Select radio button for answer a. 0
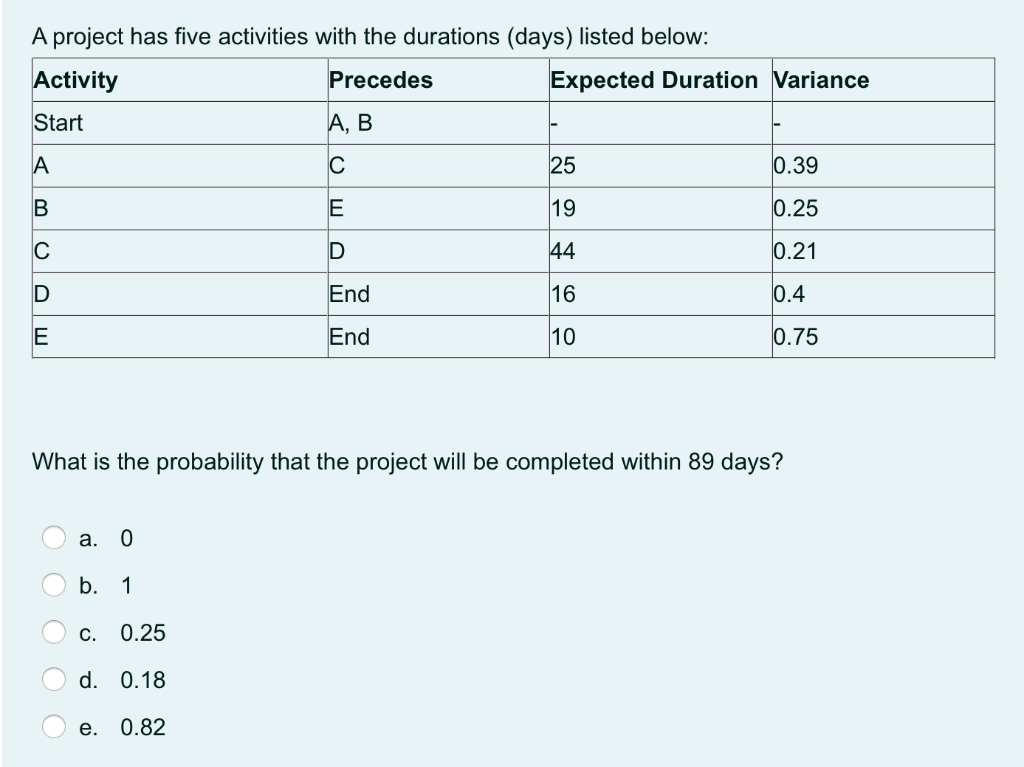This screenshot has width=1024, height=767. pos(53,539)
